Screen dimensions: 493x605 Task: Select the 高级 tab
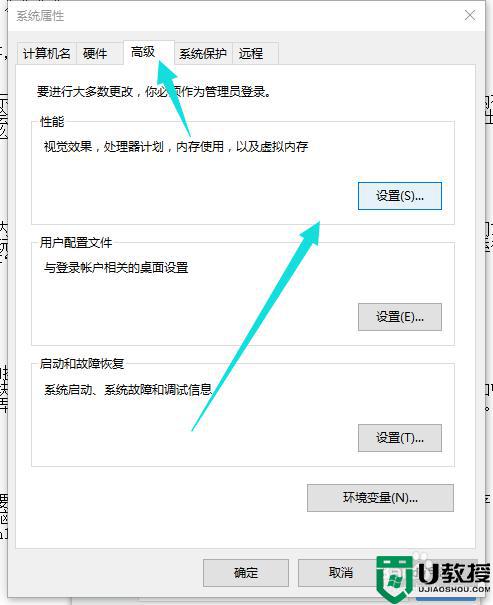149,52
